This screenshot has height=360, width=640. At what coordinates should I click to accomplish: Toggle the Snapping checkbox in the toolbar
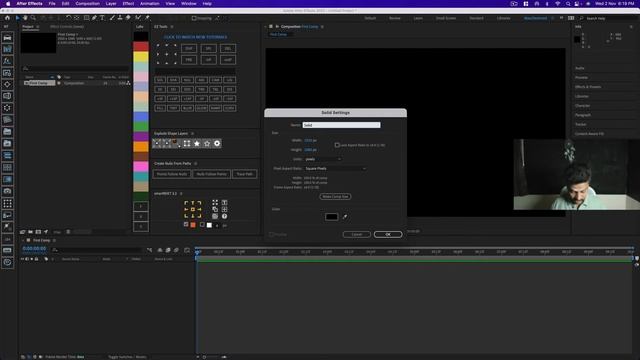point(194,18)
